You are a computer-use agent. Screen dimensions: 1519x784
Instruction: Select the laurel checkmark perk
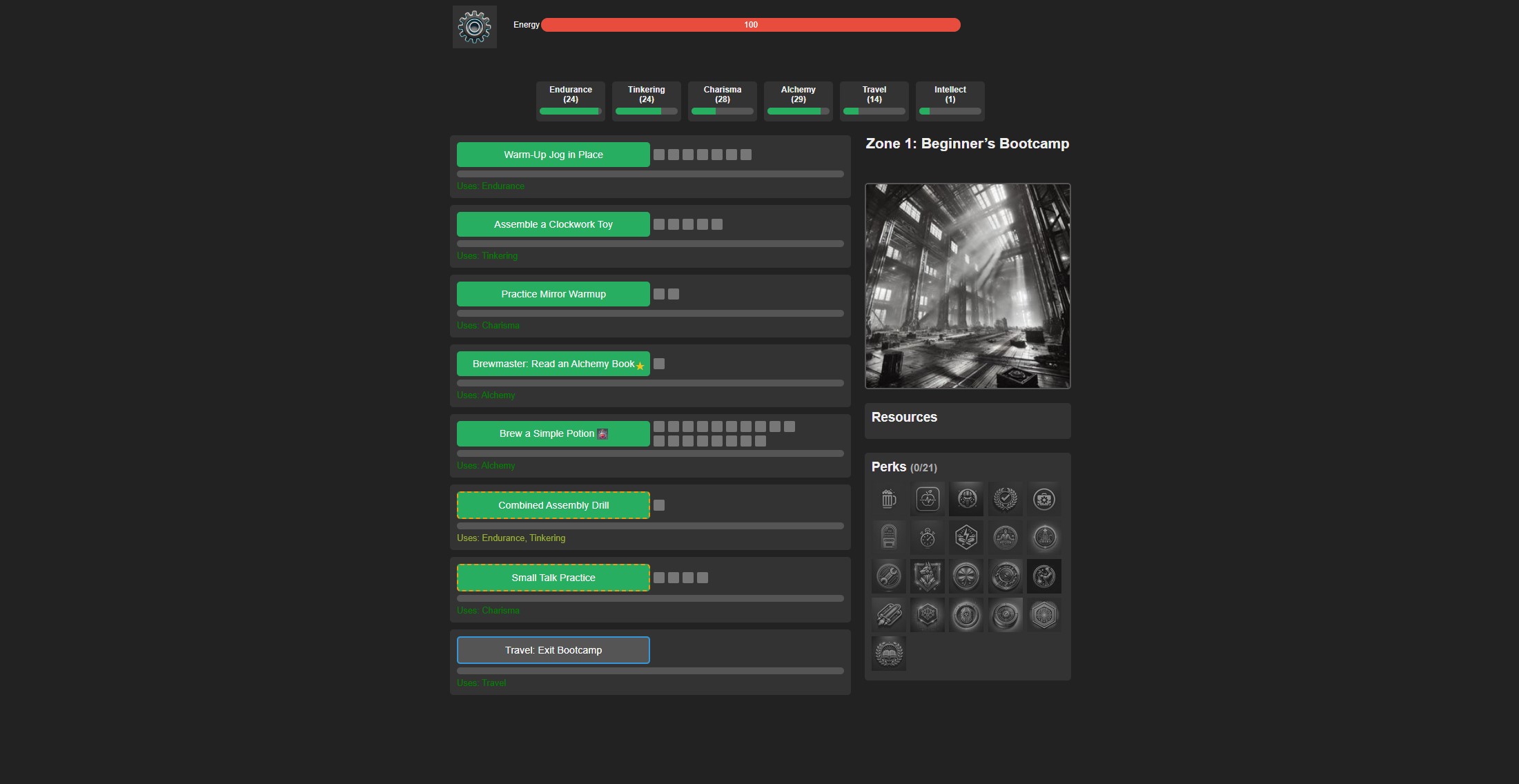click(x=1005, y=499)
